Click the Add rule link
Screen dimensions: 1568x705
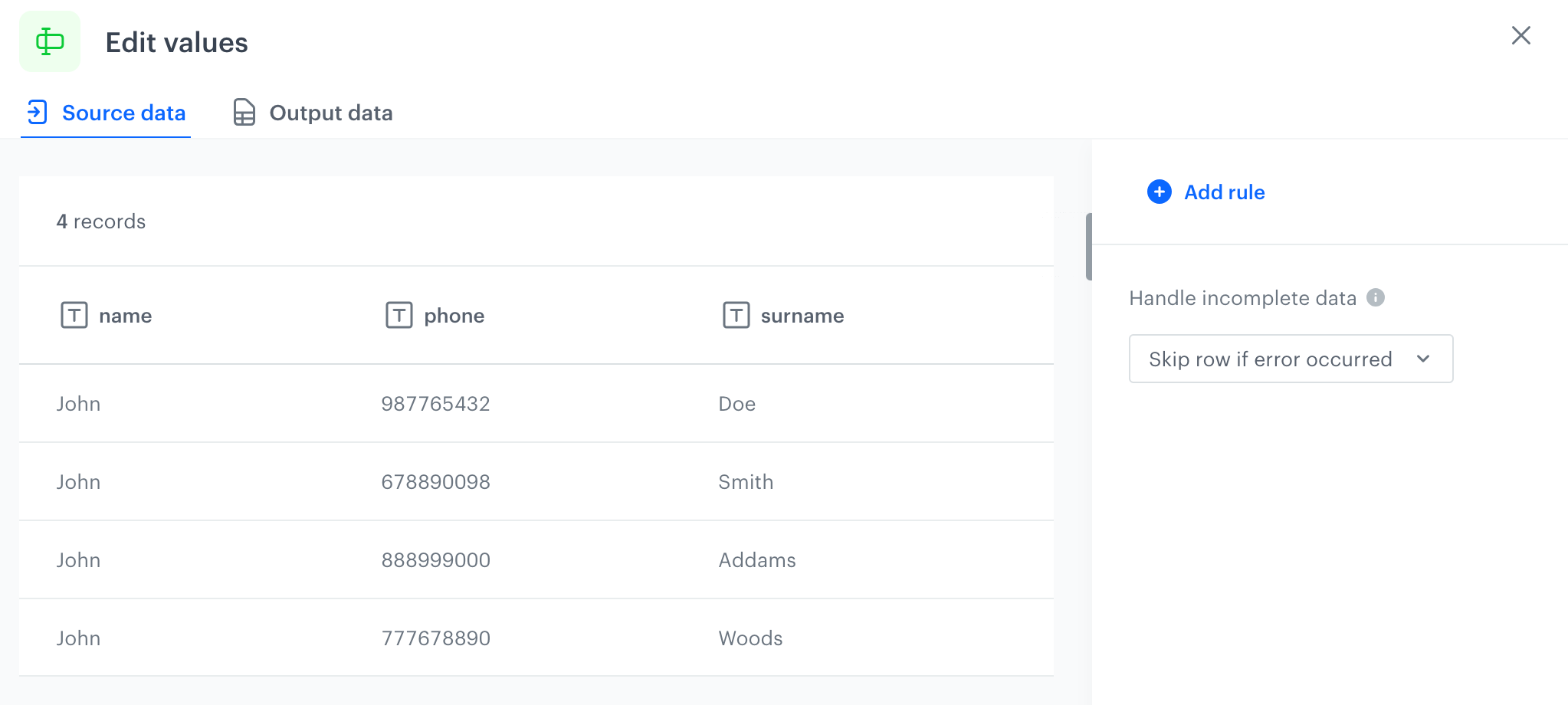point(1224,192)
